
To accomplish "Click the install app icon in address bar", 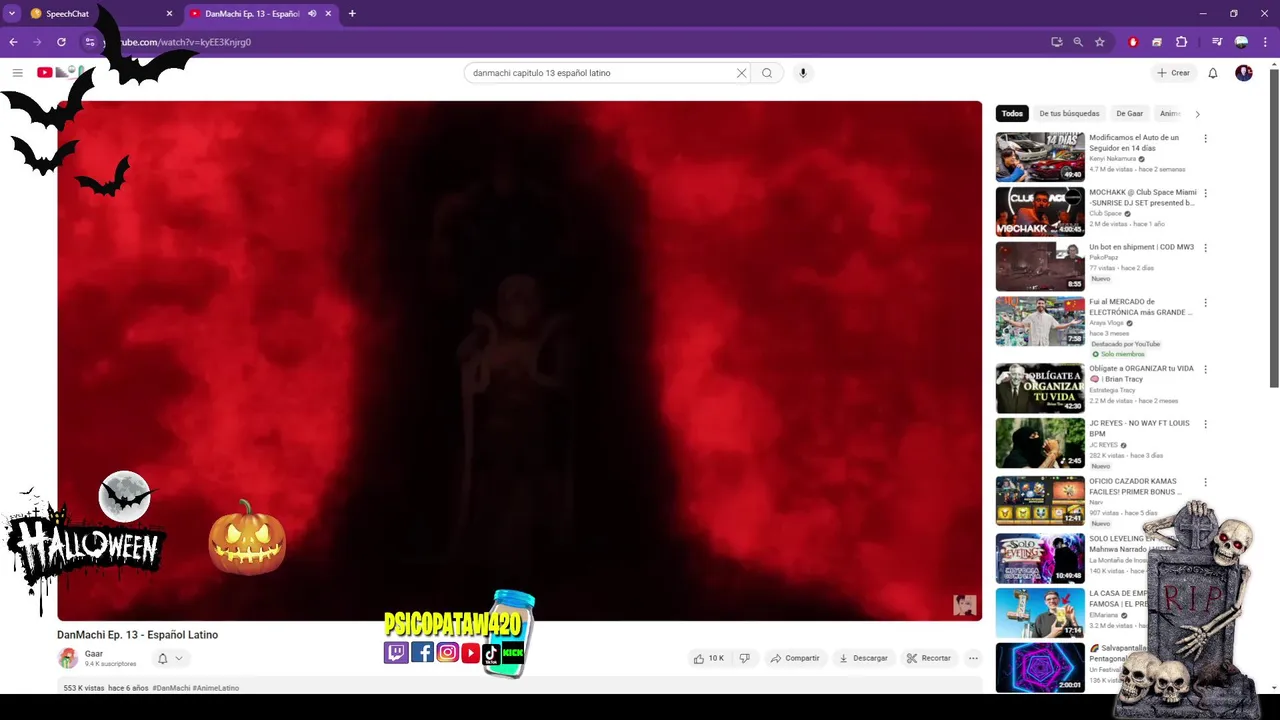I will (1056, 42).
